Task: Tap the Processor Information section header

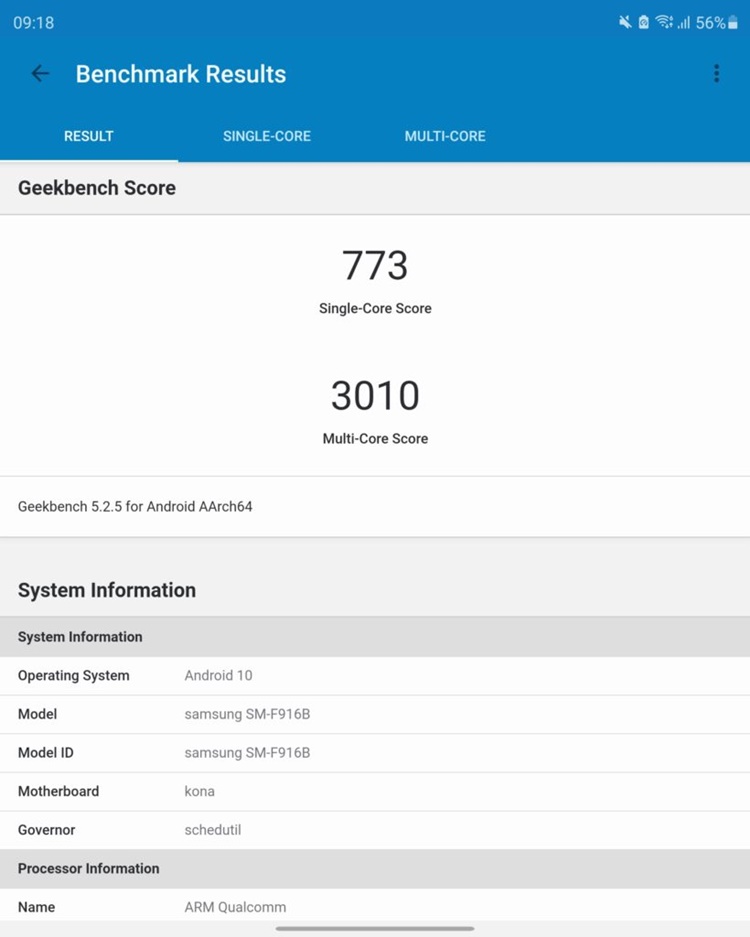Action: (x=375, y=869)
